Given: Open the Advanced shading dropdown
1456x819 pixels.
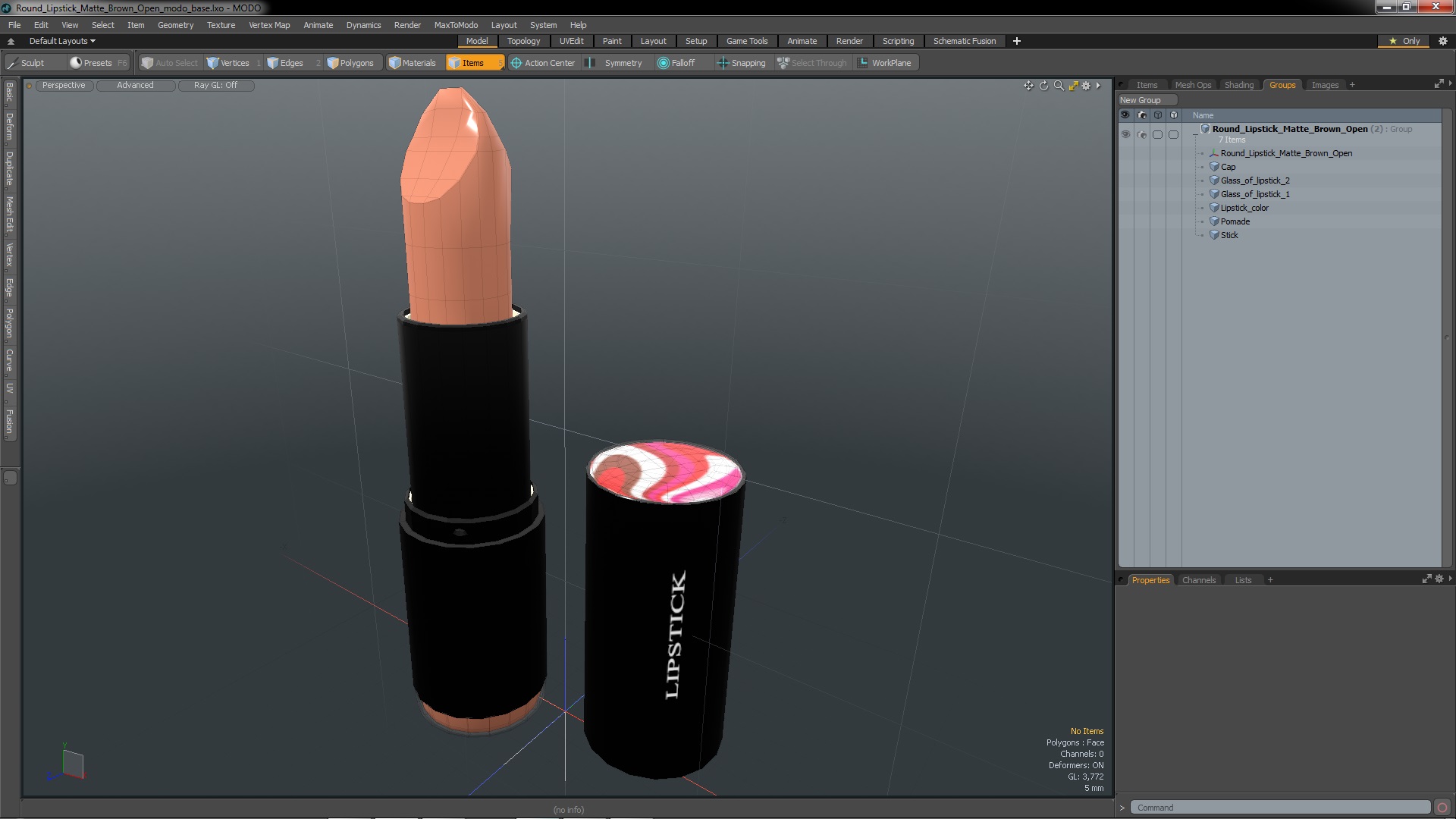Looking at the screenshot, I should (x=136, y=86).
